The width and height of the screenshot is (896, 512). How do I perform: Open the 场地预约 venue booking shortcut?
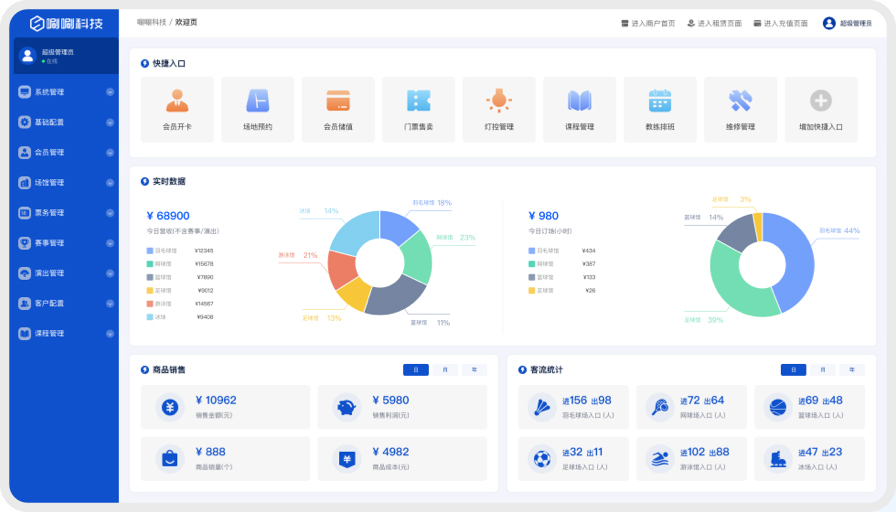(x=257, y=101)
